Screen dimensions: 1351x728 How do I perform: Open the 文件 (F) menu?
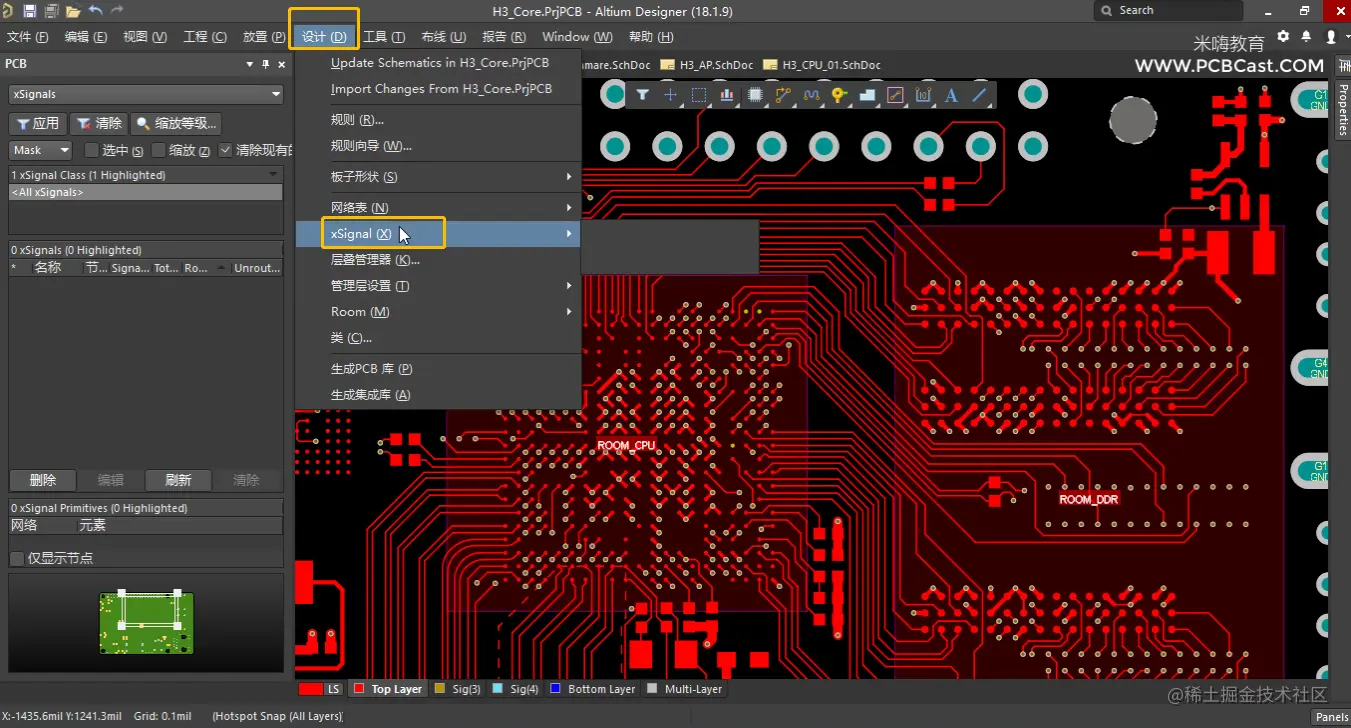click(28, 37)
